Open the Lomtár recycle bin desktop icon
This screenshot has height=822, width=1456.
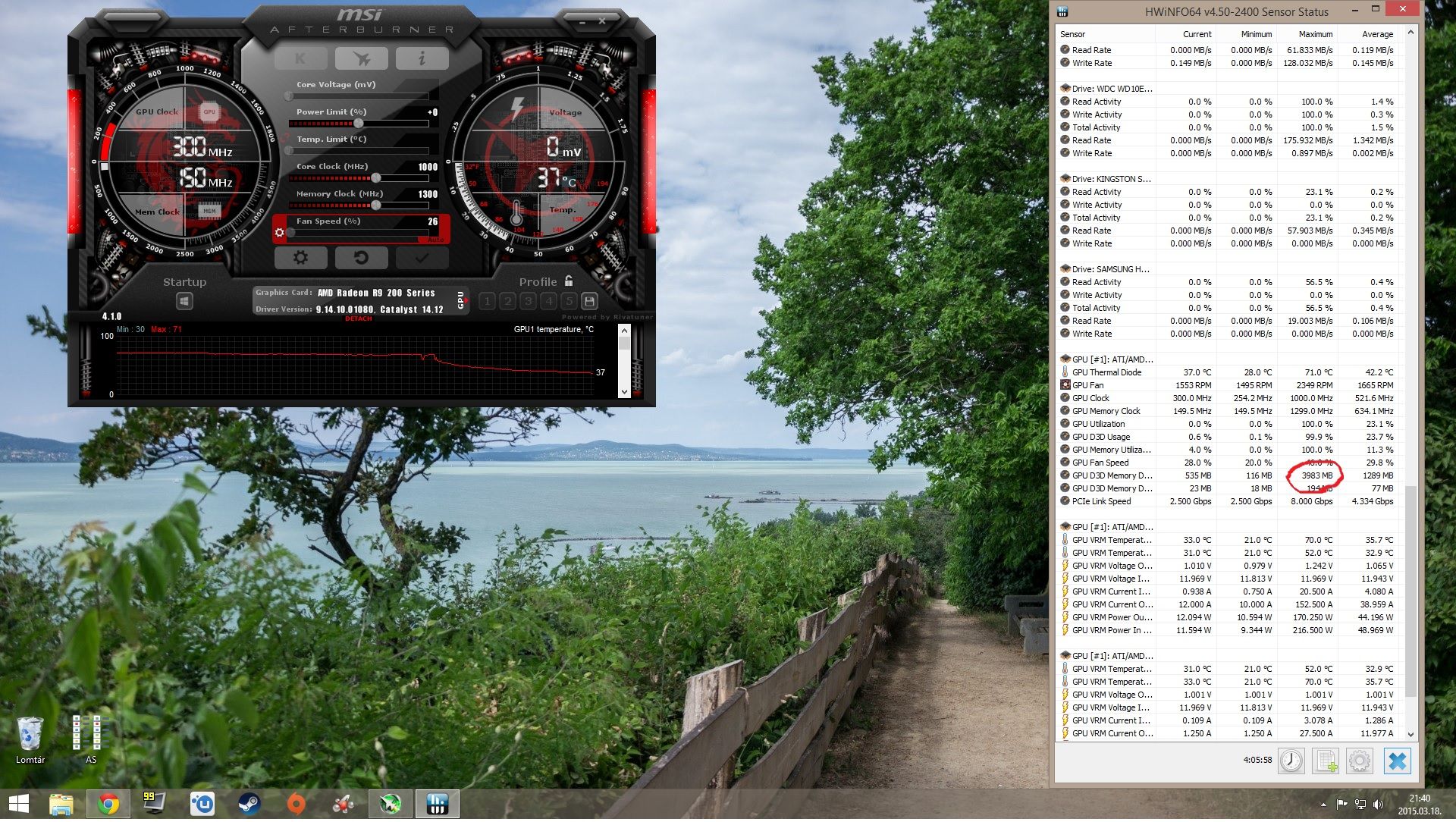[30, 739]
